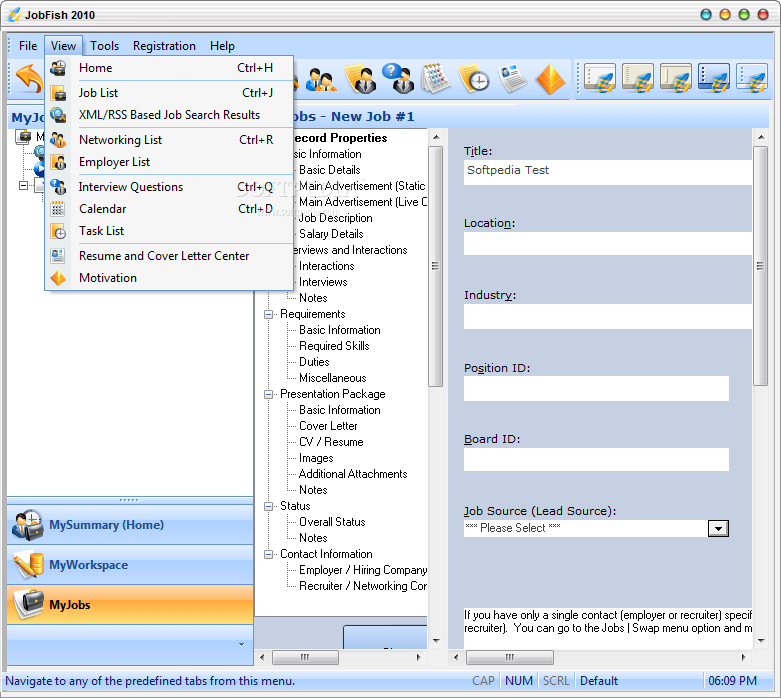The height and width of the screenshot is (698, 781).
Task: Collapse the Contact Information tree node
Action: [x=268, y=554]
